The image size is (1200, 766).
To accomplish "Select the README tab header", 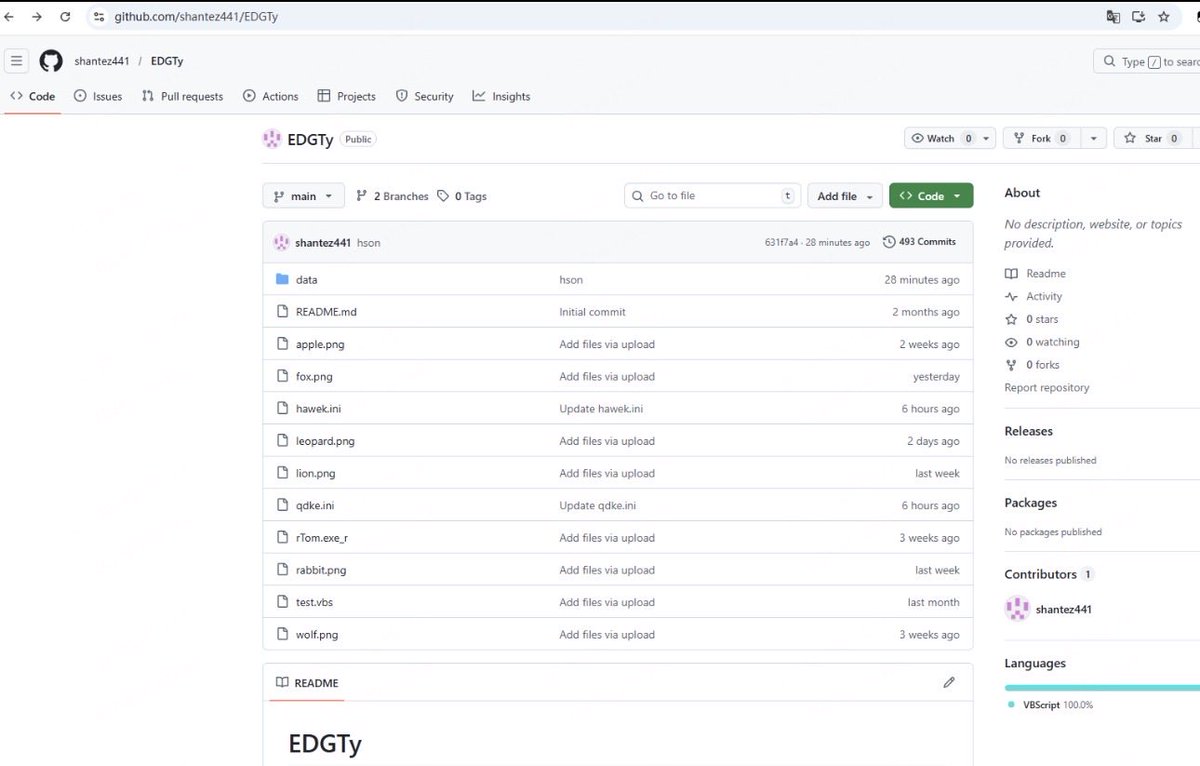I will coord(307,683).
